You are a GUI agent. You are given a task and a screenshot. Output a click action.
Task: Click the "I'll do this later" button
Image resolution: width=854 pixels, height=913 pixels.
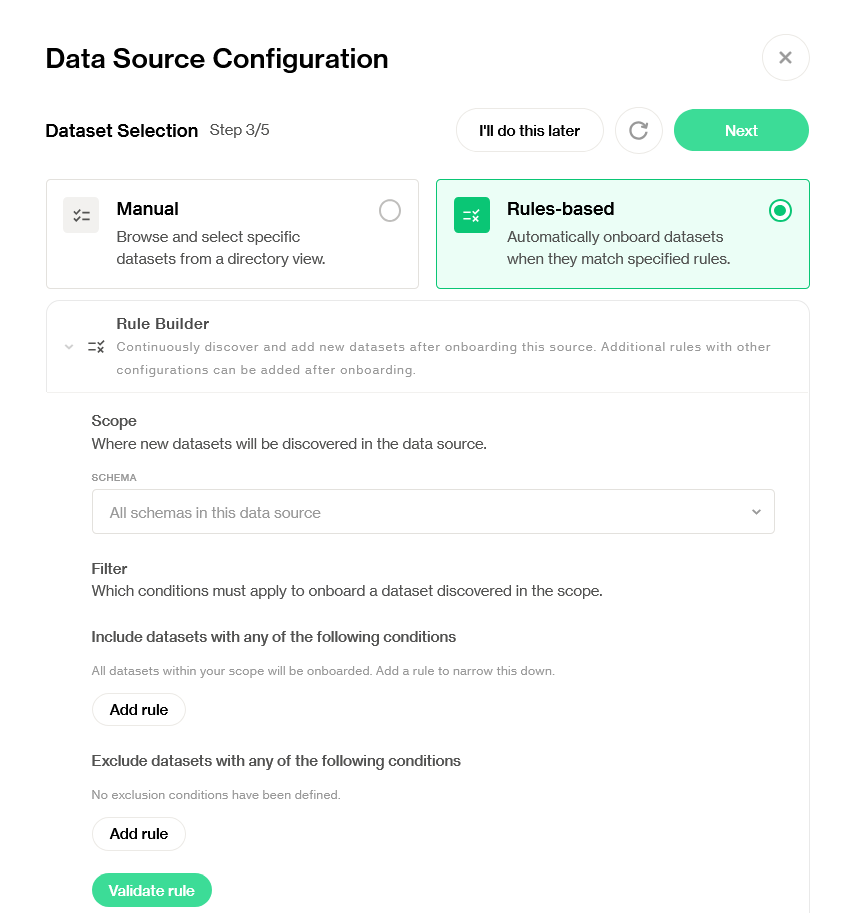[529, 131]
